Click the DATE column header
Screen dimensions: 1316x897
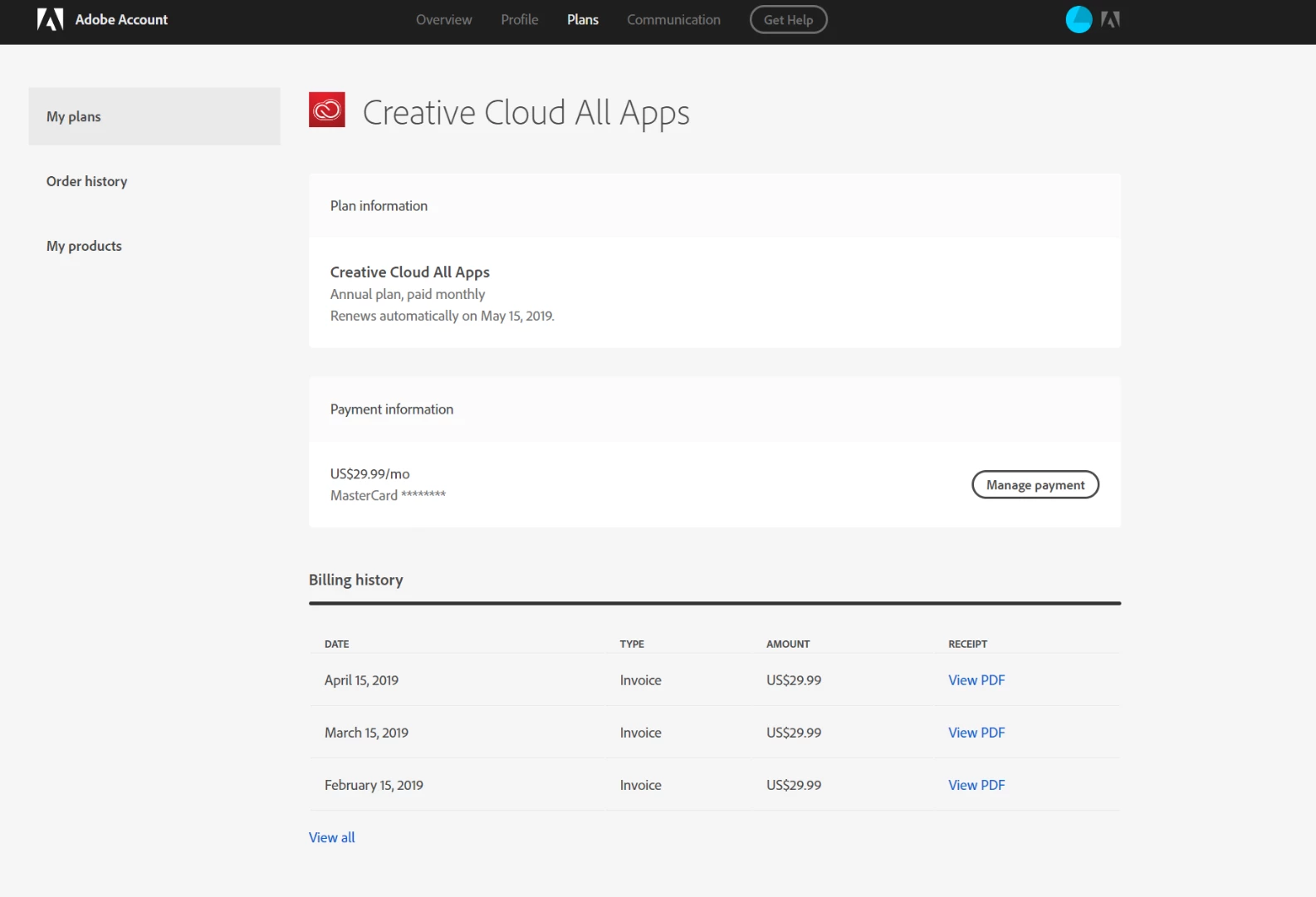pyautogui.click(x=336, y=644)
